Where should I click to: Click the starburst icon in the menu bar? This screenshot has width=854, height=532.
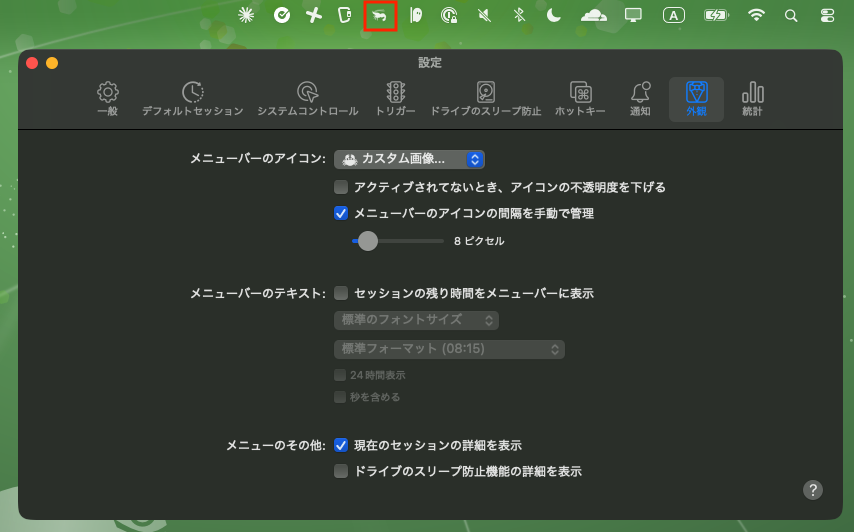246,15
